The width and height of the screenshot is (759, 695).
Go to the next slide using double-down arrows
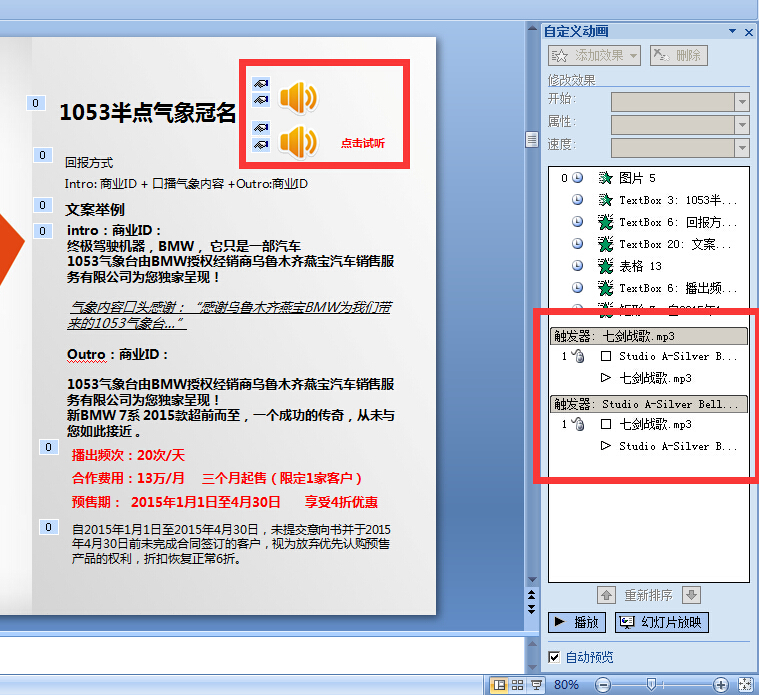click(532, 609)
